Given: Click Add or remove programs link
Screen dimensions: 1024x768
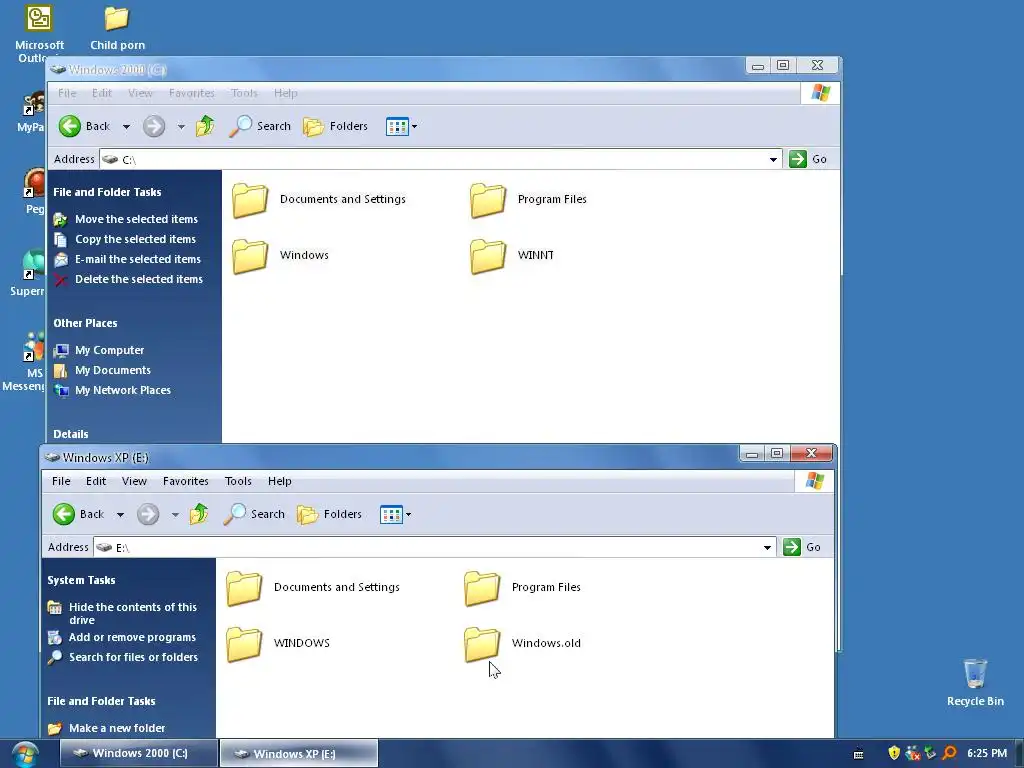Looking at the screenshot, I should coord(132,637).
